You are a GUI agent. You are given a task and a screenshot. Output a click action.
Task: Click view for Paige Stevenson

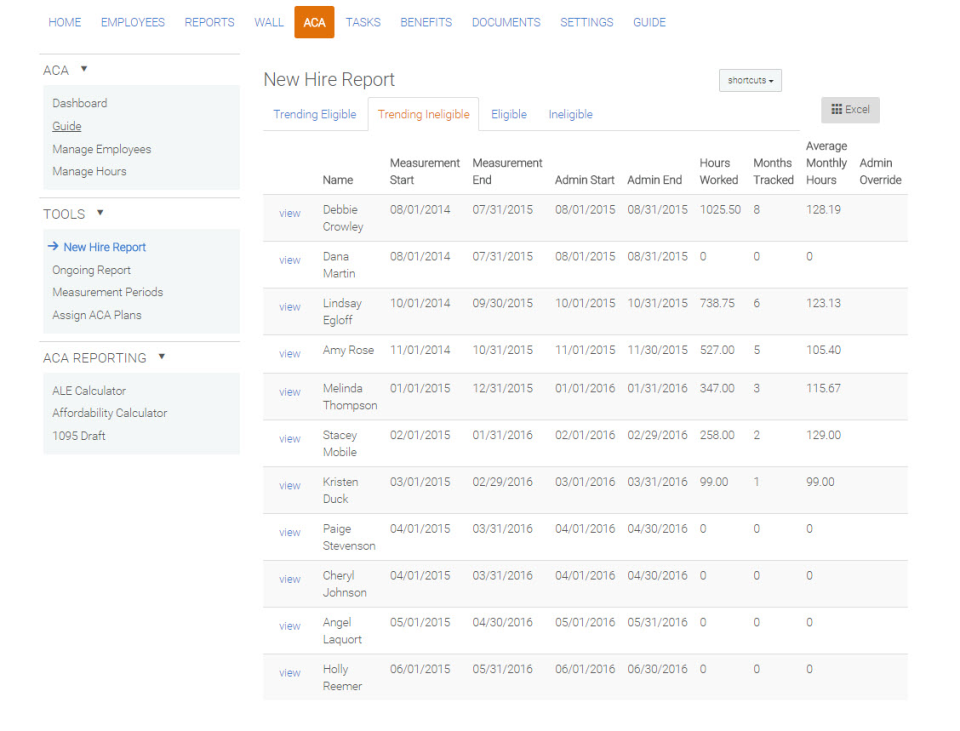[290, 533]
